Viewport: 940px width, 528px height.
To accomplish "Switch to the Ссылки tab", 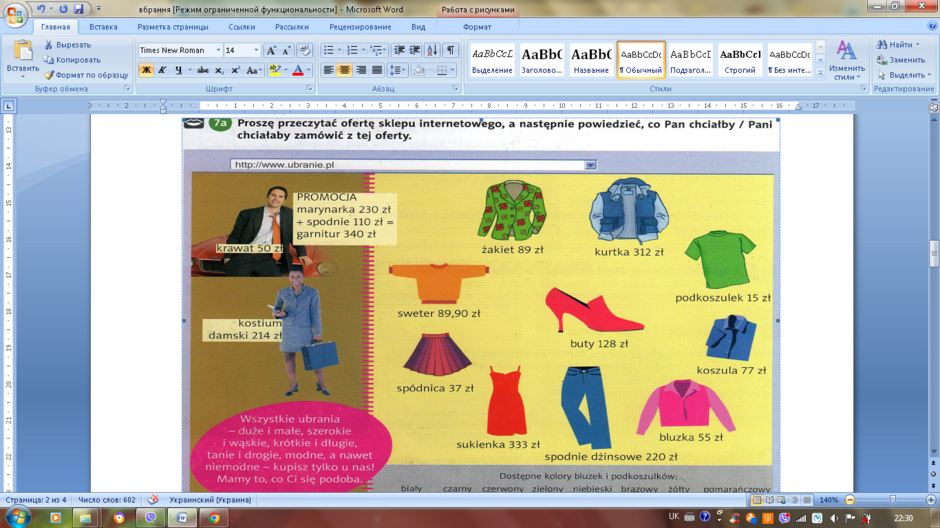I will coord(242,27).
